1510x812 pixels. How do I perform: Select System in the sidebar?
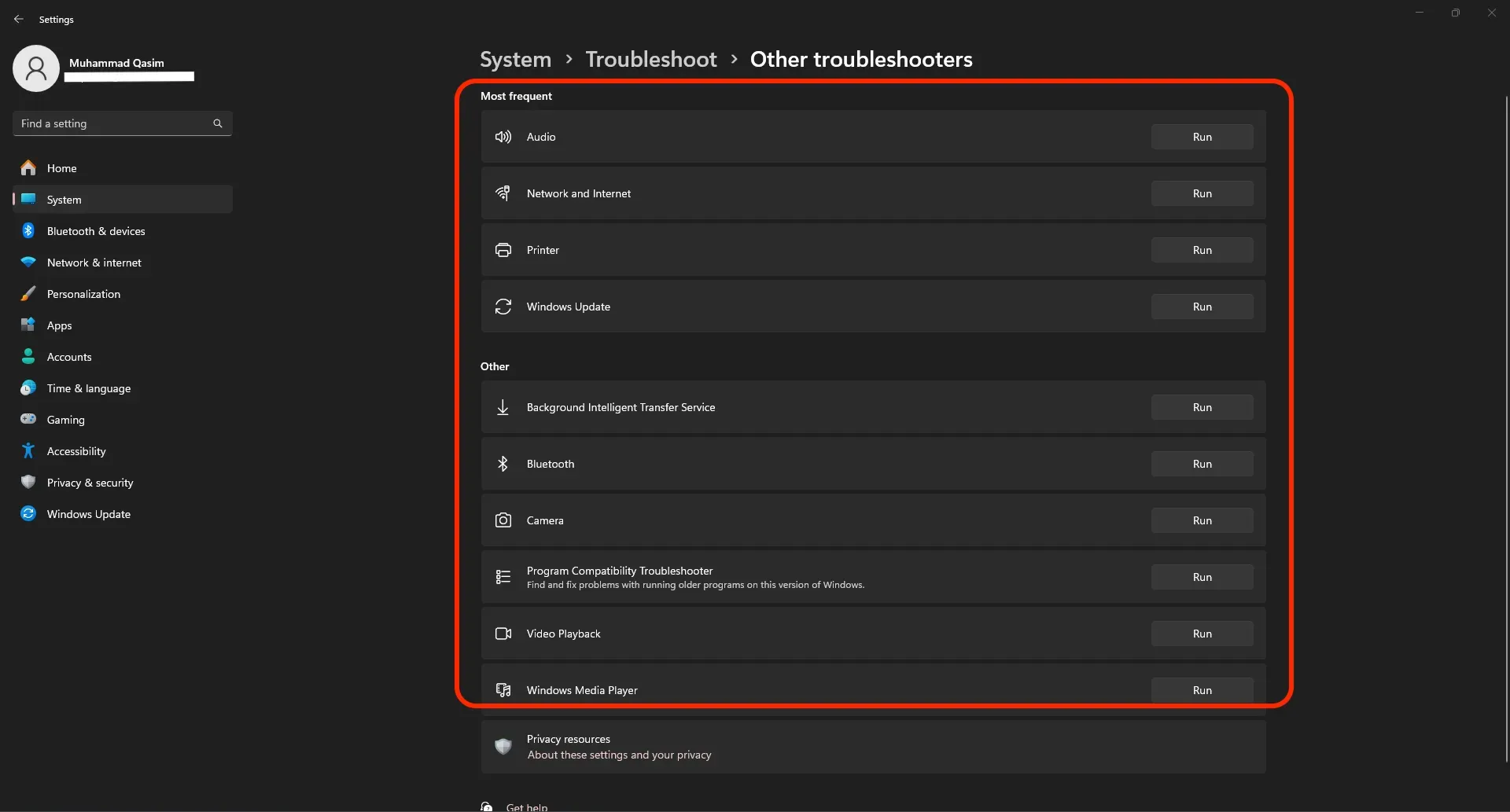(x=123, y=199)
